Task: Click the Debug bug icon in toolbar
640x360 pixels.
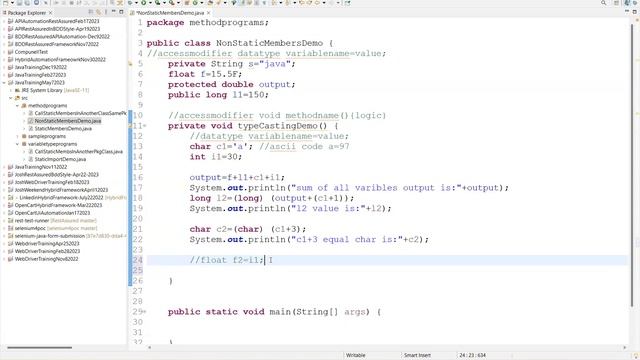Action: [130, 3]
